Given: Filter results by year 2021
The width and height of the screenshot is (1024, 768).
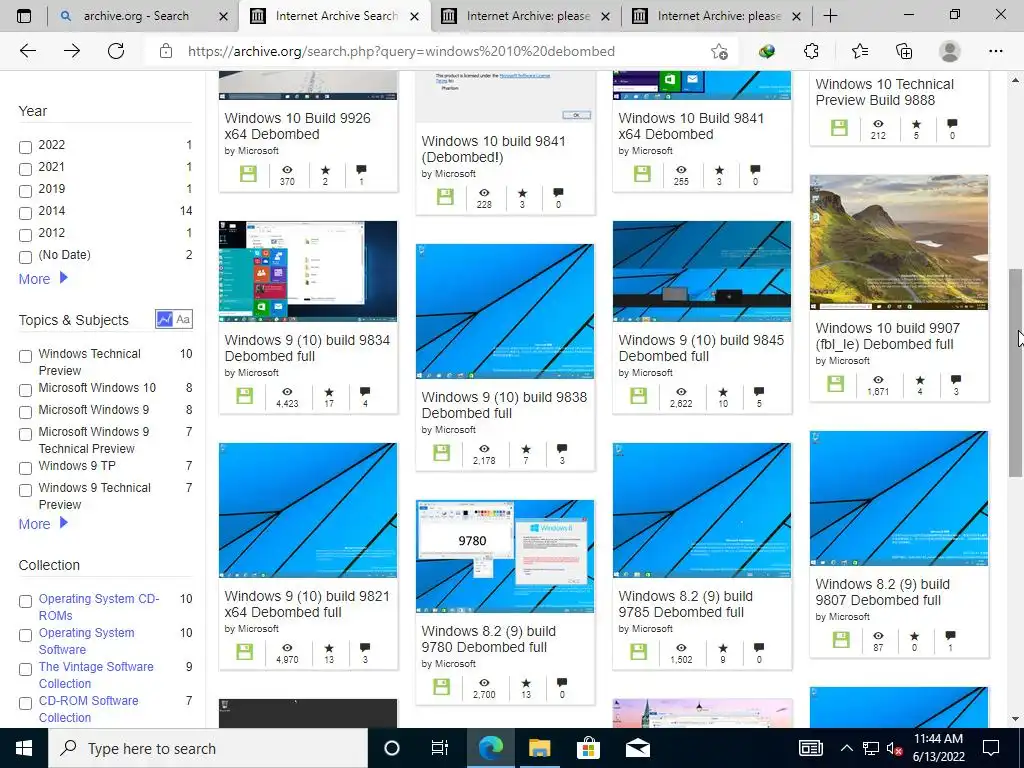Looking at the screenshot, I should [25, 169].
